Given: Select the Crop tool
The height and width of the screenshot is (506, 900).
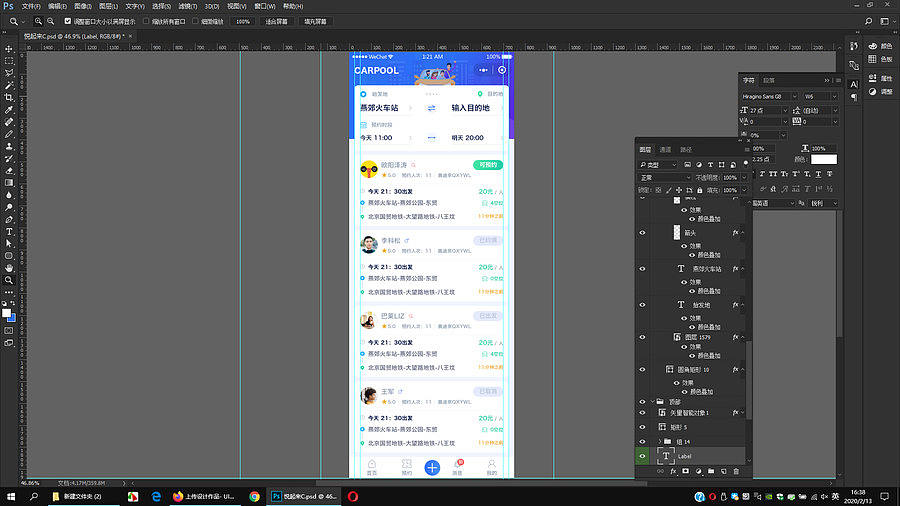Looking at the screenshot, I should tap(9, 98).
